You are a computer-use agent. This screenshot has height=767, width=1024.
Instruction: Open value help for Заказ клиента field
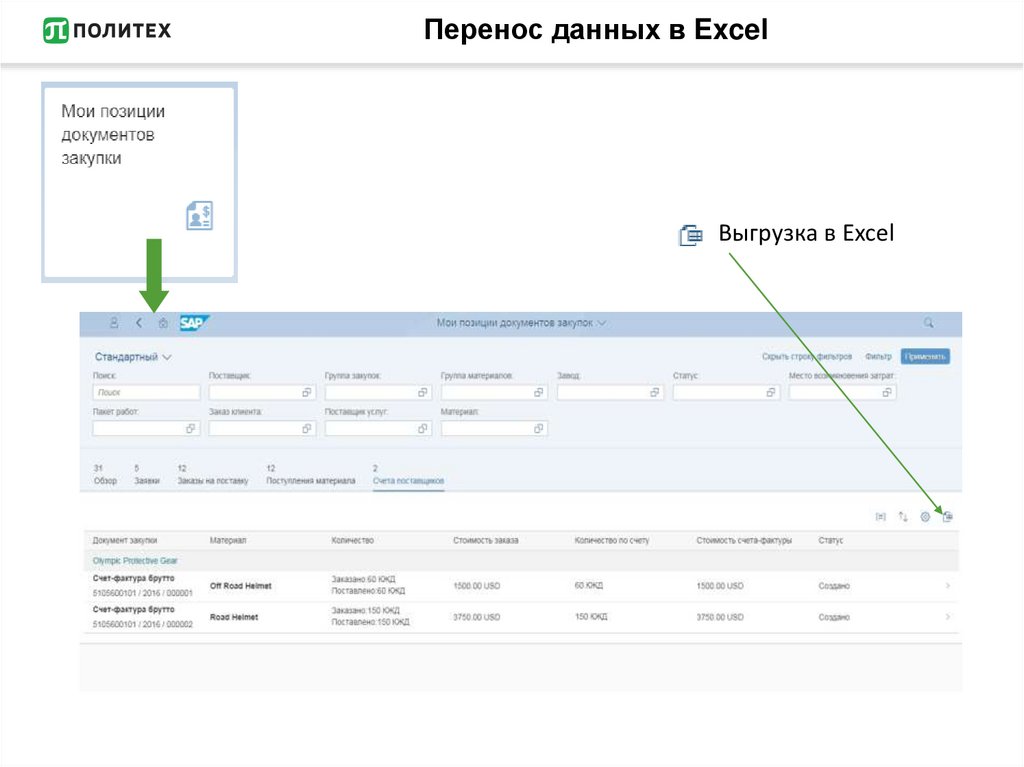tap(306, 429)
